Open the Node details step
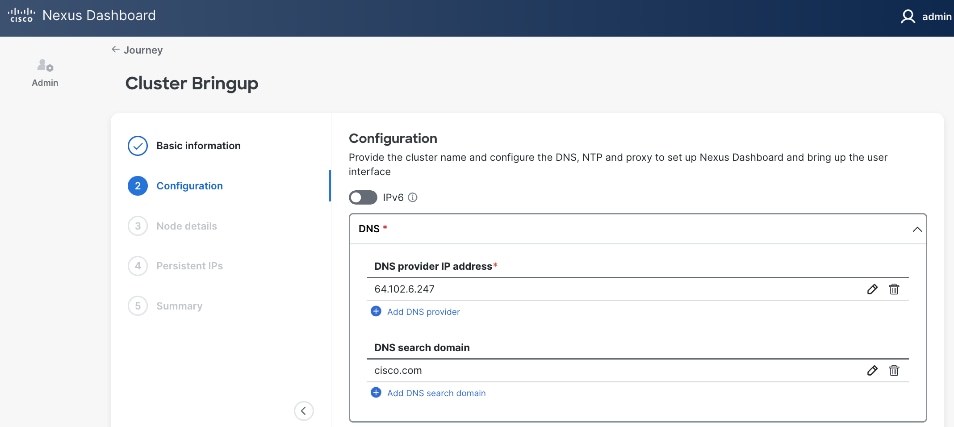 coord(186,226)
